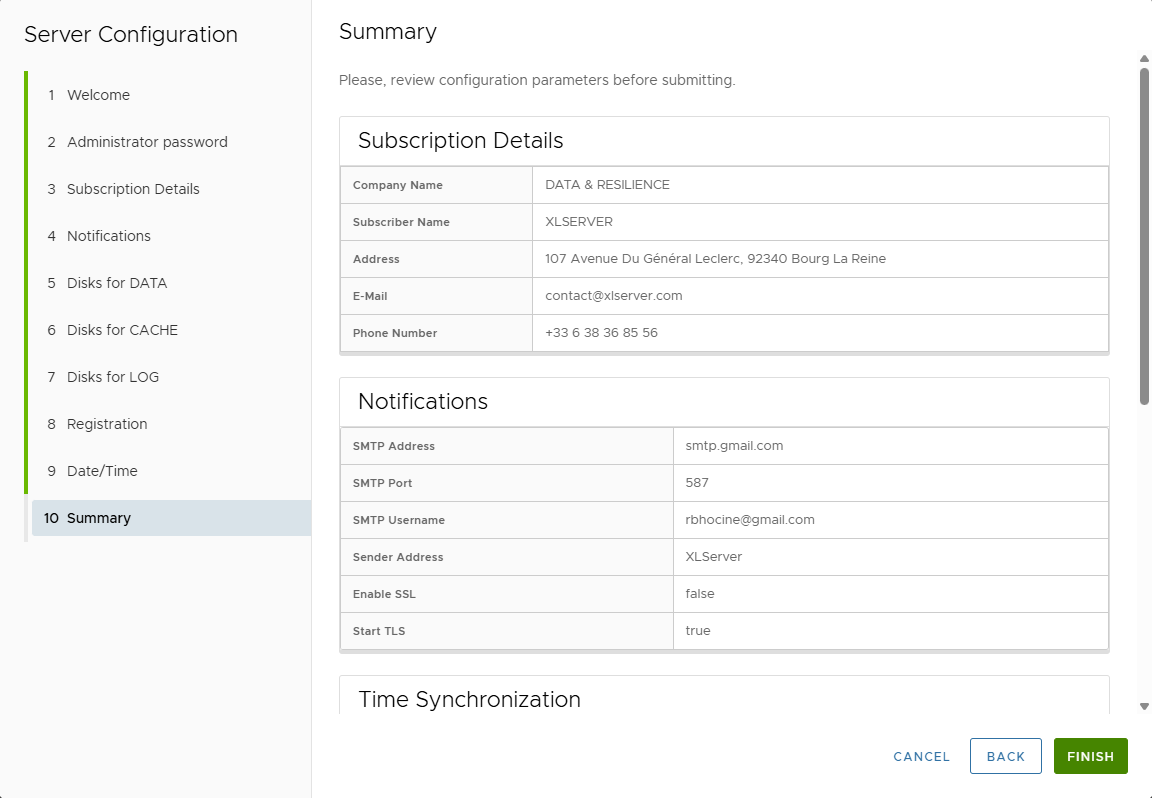Viewport: 1152px width, 798px height.
Task: Go to the Date/Time step
Action: point(102,471)
